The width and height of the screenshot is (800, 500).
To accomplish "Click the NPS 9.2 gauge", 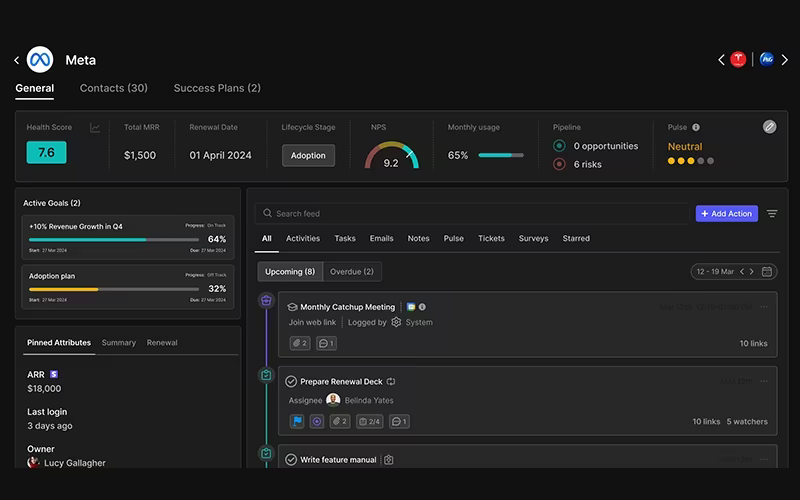I will [x=391, y=155].
